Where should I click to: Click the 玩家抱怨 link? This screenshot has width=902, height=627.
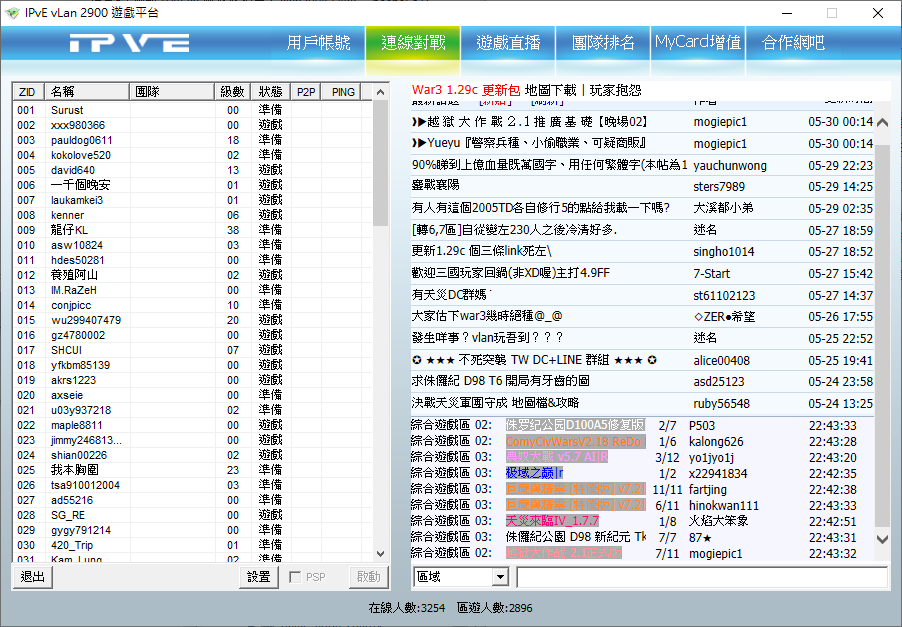tap(615, 90)
